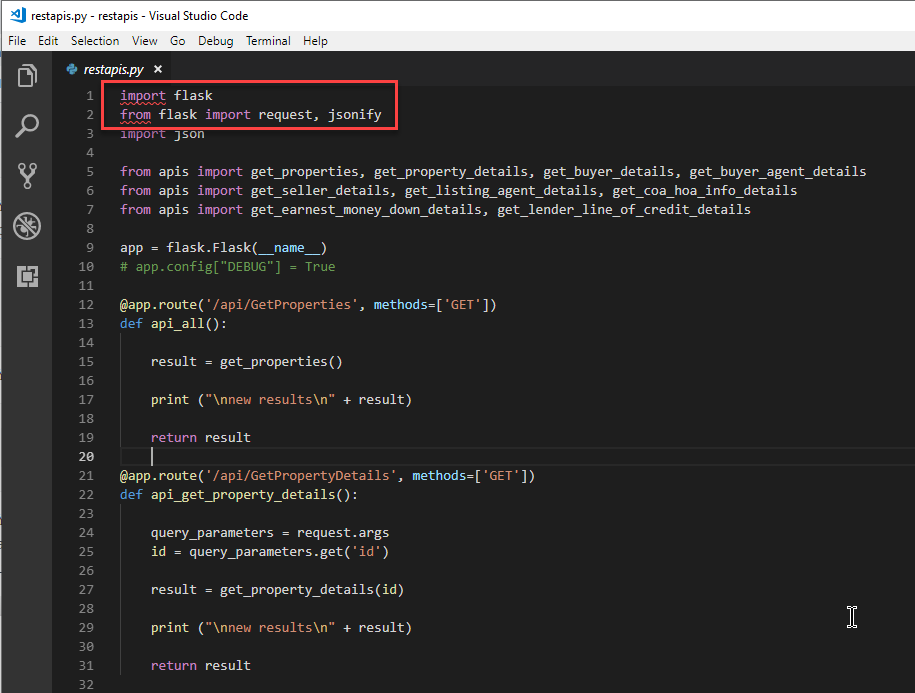Click the print statement on line 29
The image size is (915, 693).
281,628
